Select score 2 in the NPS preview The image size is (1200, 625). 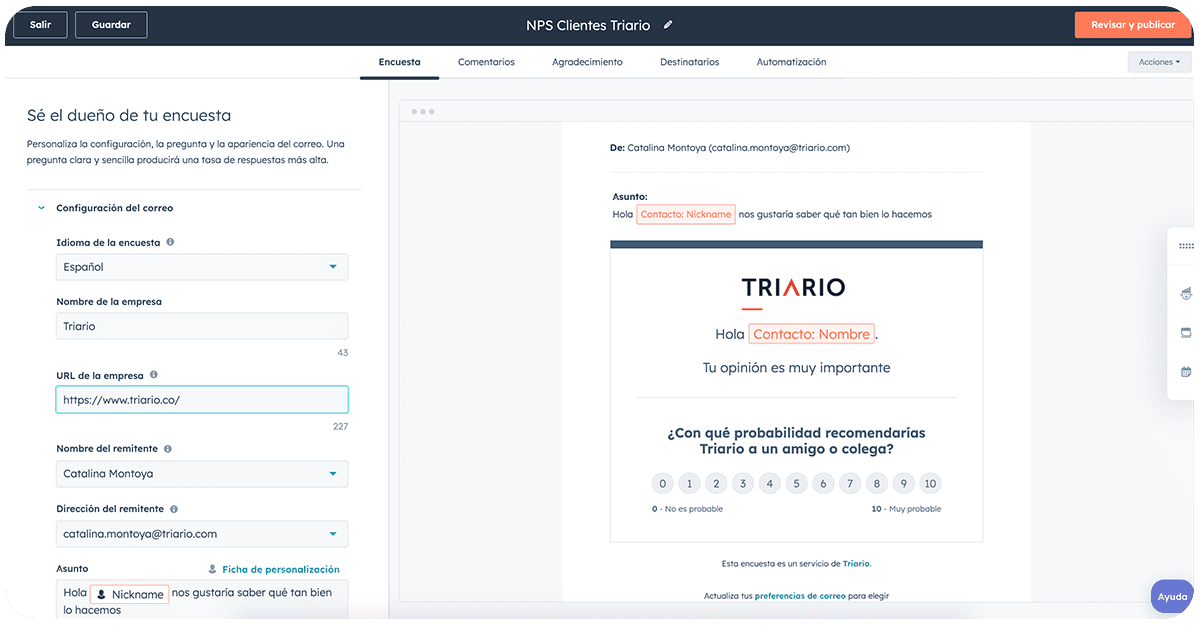716,484
